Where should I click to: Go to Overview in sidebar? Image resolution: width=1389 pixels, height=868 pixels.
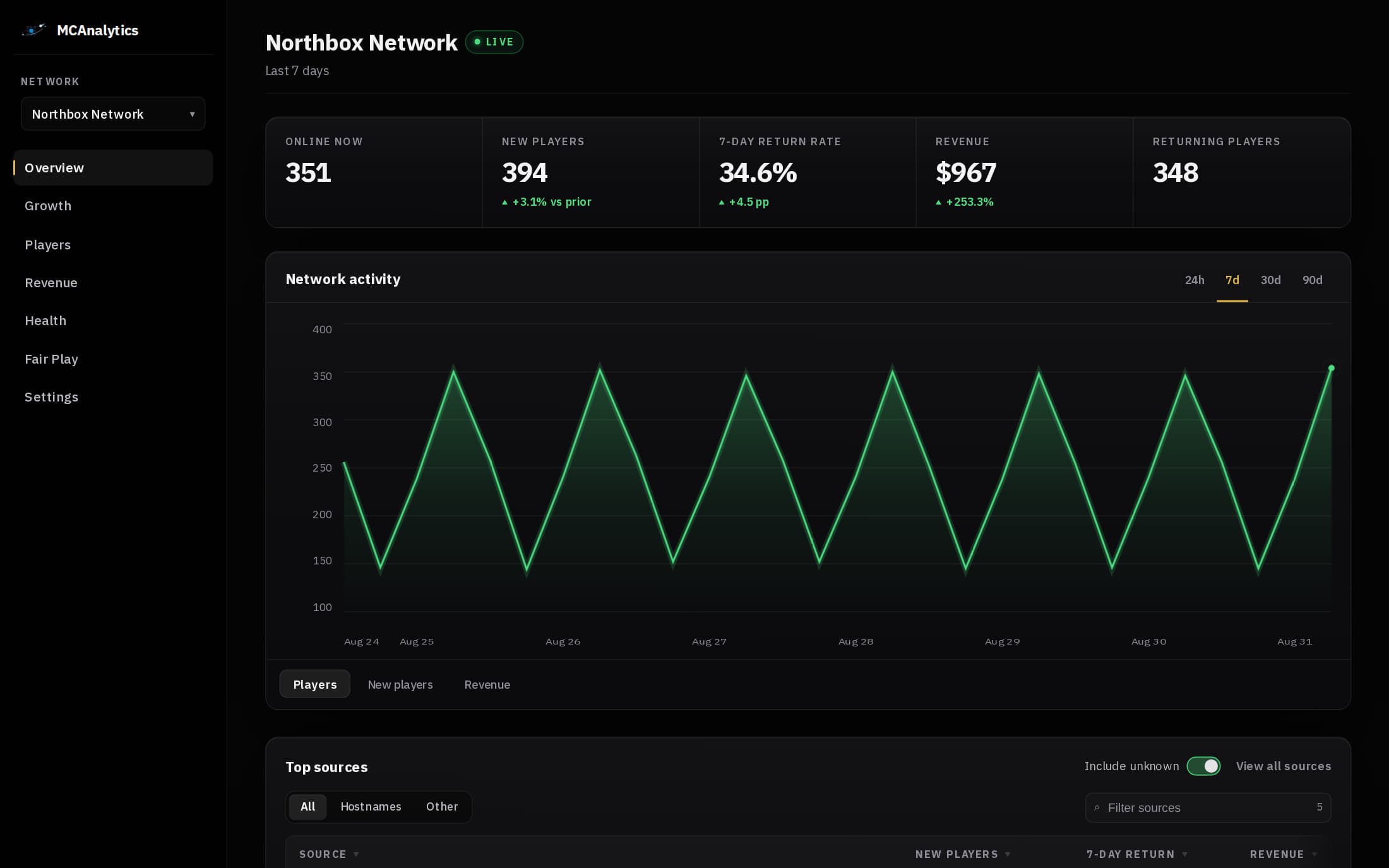(x=113, y=168)
